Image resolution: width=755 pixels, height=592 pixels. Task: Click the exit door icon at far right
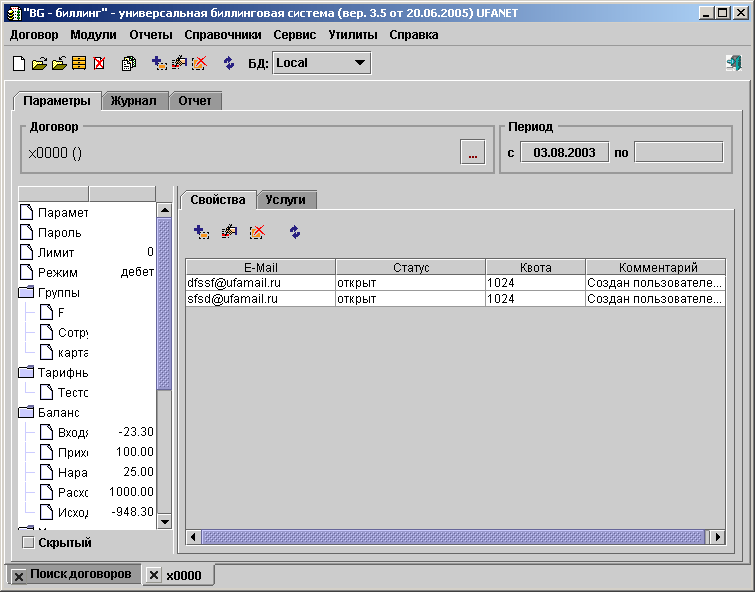(733, 63)
